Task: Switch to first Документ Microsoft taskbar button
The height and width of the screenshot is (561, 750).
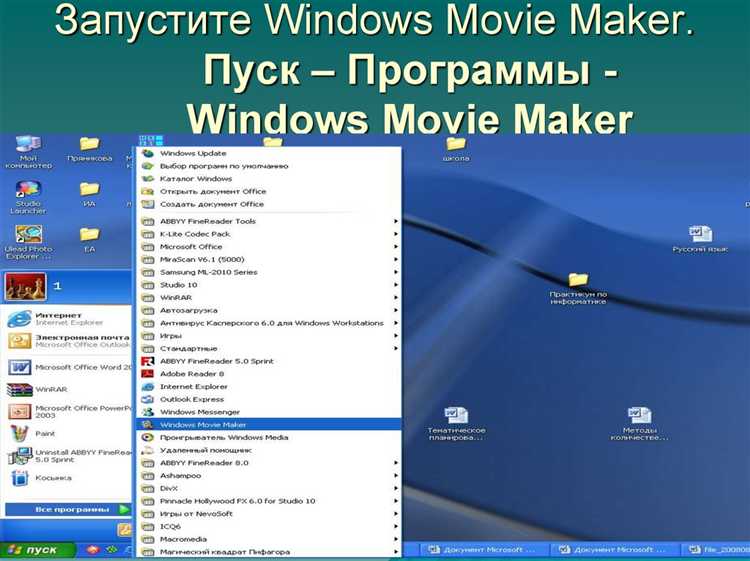Action: point(483,550)
